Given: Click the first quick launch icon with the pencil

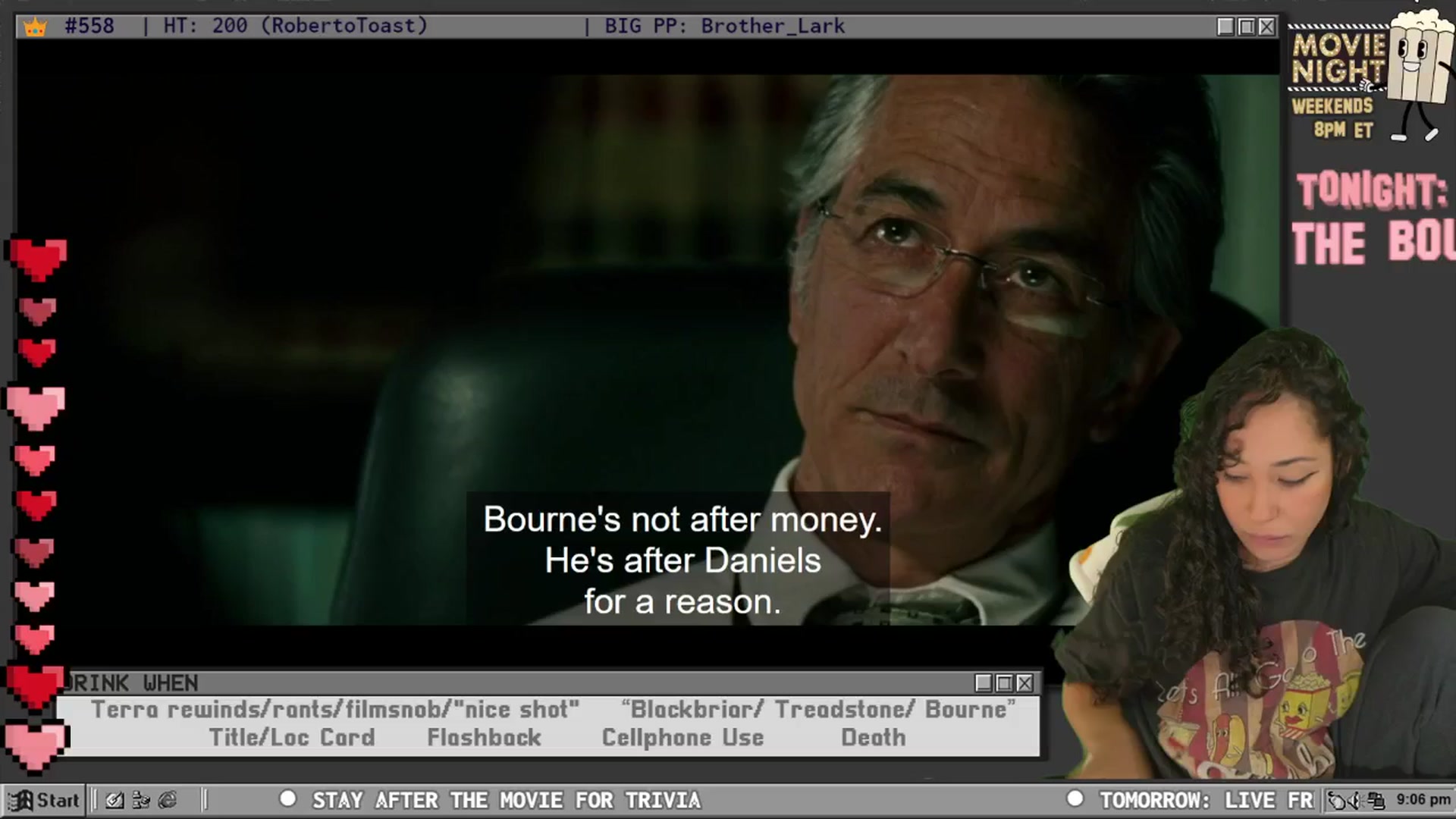Looking at the screenshot, I should coord(115,800).
